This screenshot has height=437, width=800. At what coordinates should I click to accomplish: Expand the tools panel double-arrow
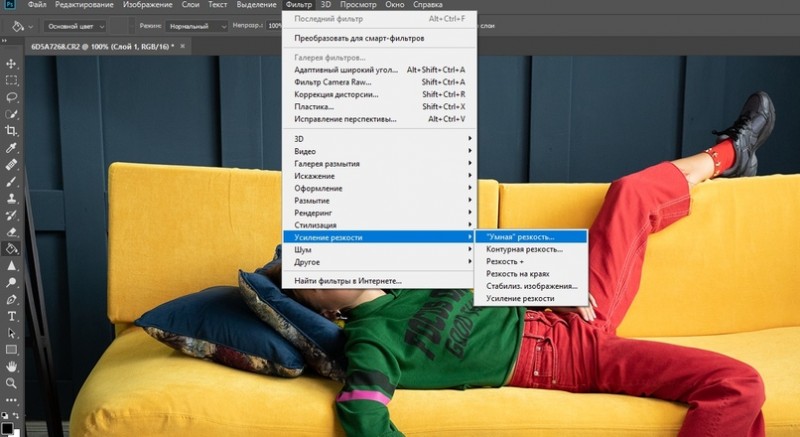(x=4, y=41)
